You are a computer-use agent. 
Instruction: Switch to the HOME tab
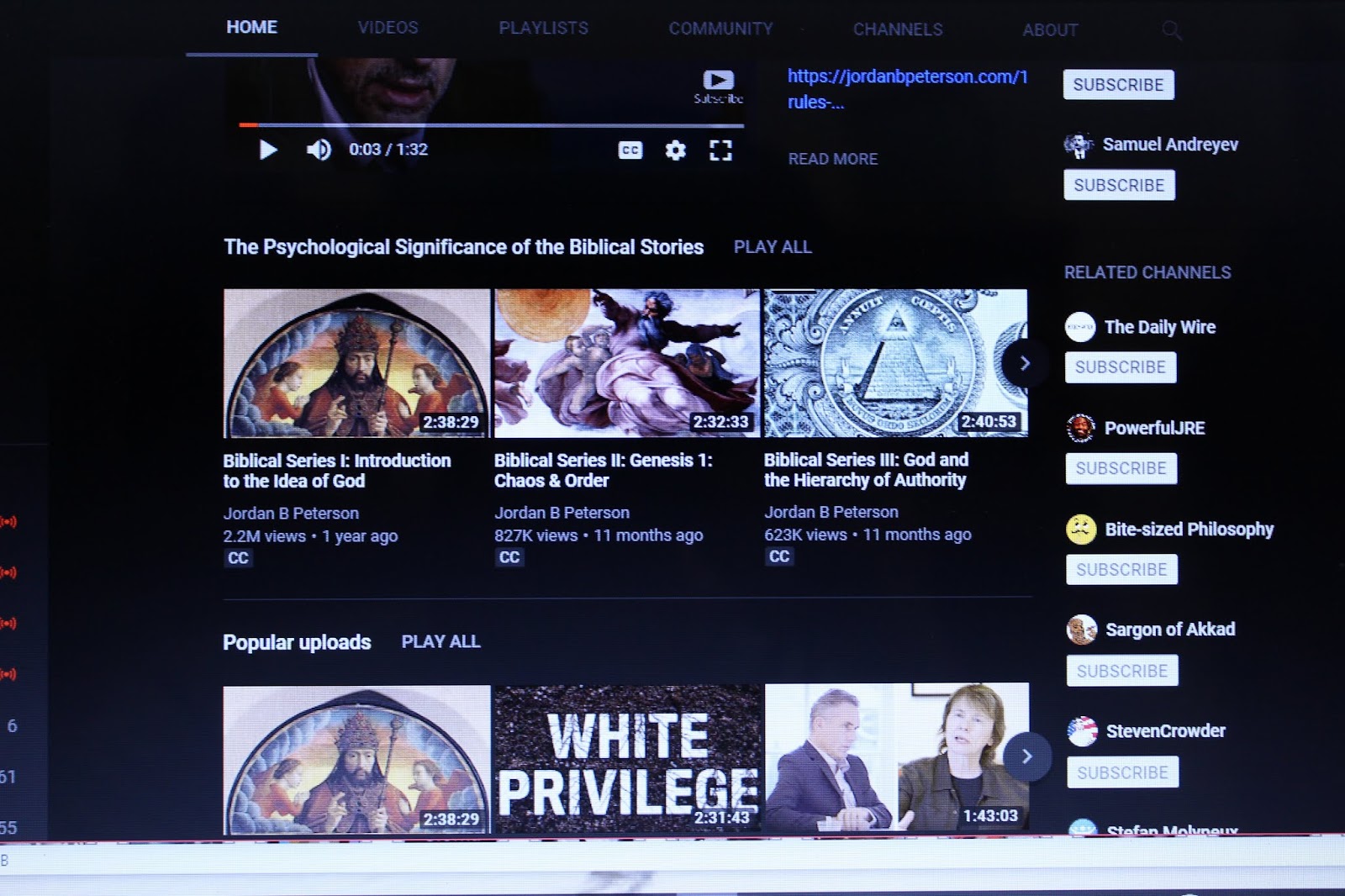251,27
